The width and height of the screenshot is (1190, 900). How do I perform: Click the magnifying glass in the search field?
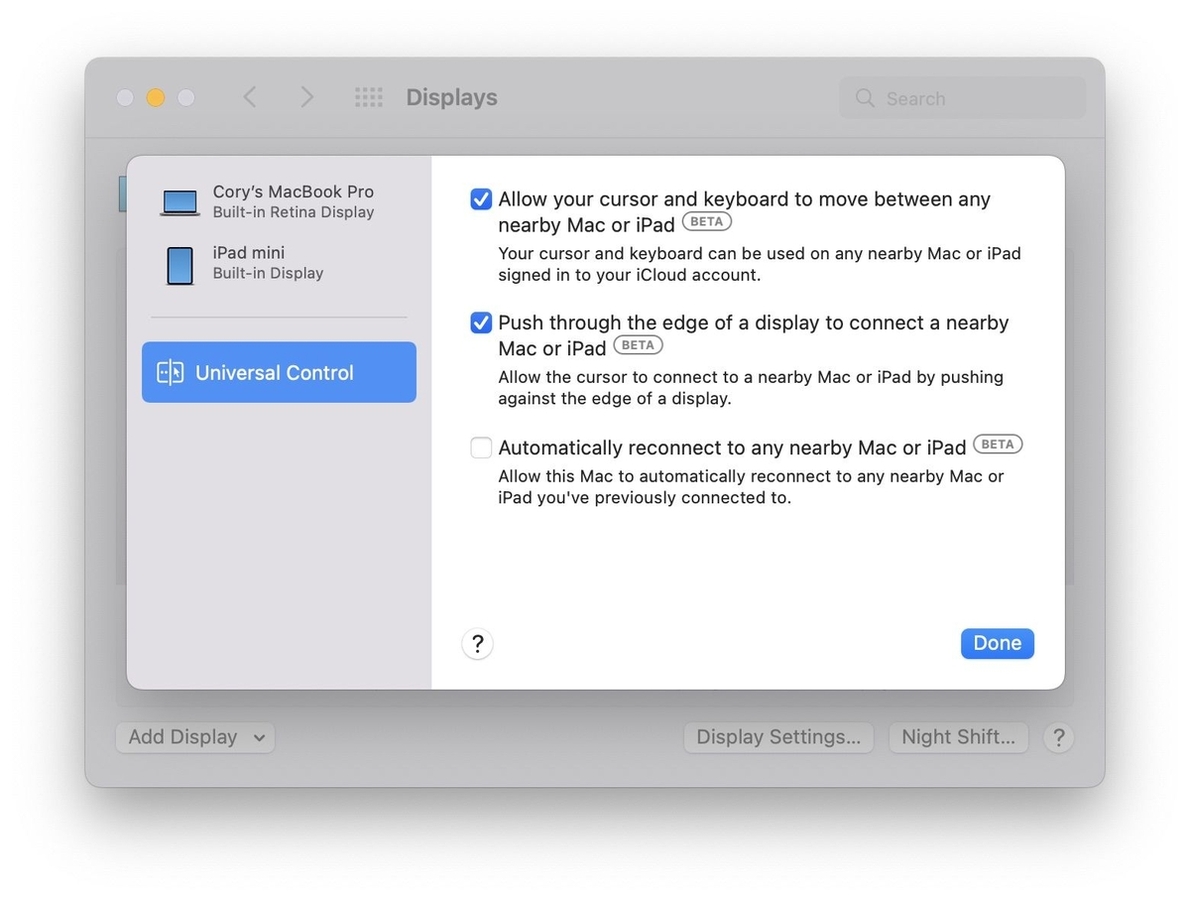864,98
